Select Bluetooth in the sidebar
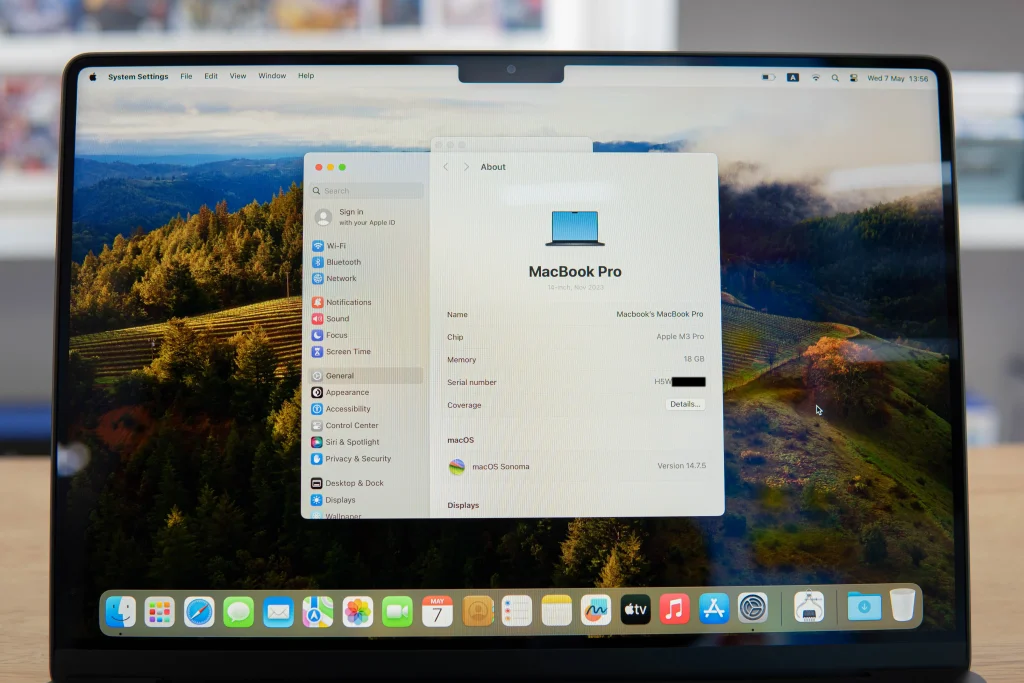The width and height of the screenshot is (1024, 683). 342,262
